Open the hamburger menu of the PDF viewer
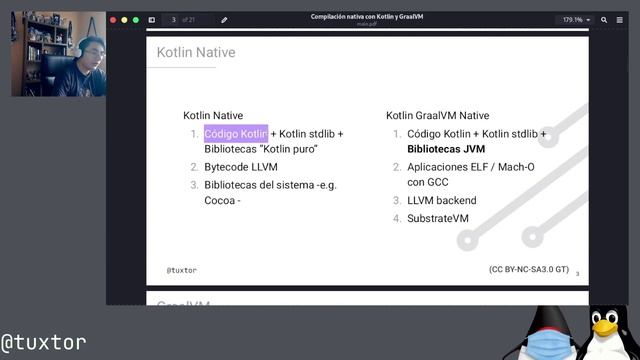Image resolution: width=640 pixels, height=360 pixels. coord(620,20)
